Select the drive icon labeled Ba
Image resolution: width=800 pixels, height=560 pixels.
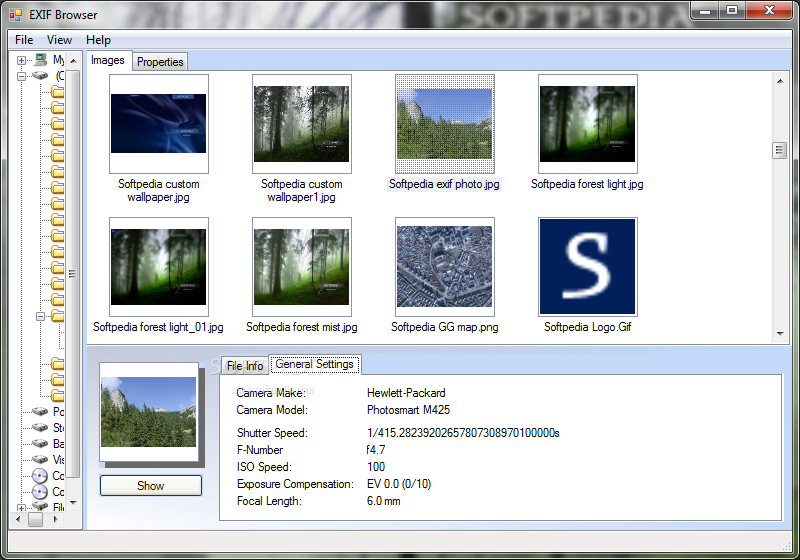click(40, 443)
